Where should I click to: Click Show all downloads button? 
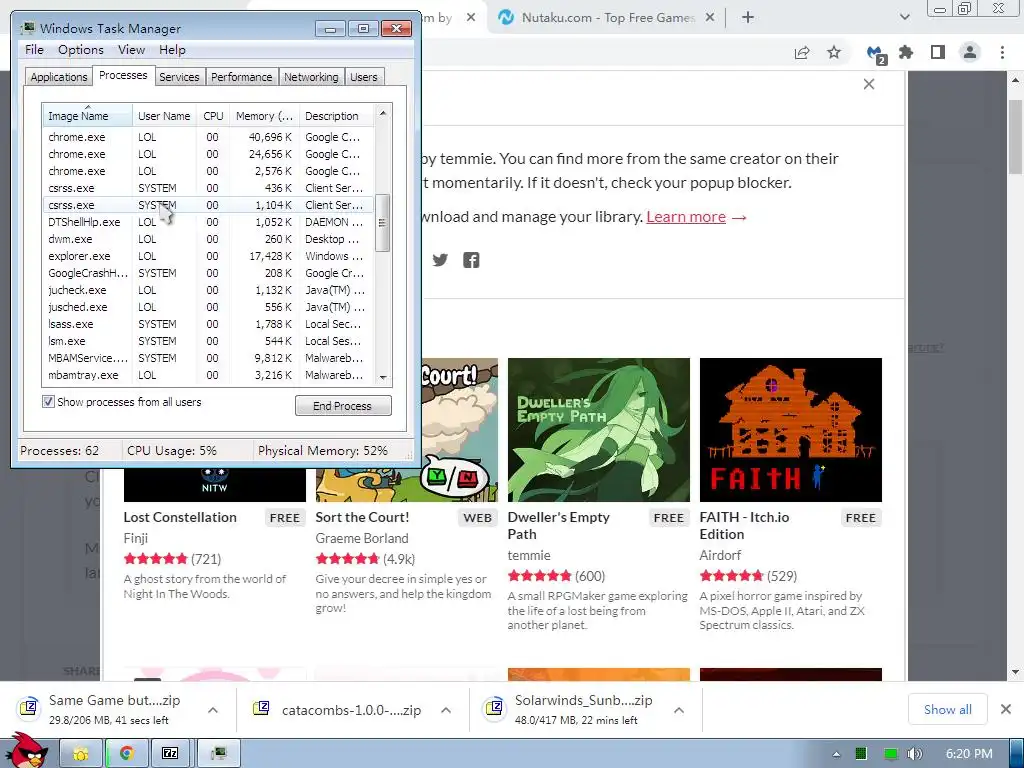(948, 709)
